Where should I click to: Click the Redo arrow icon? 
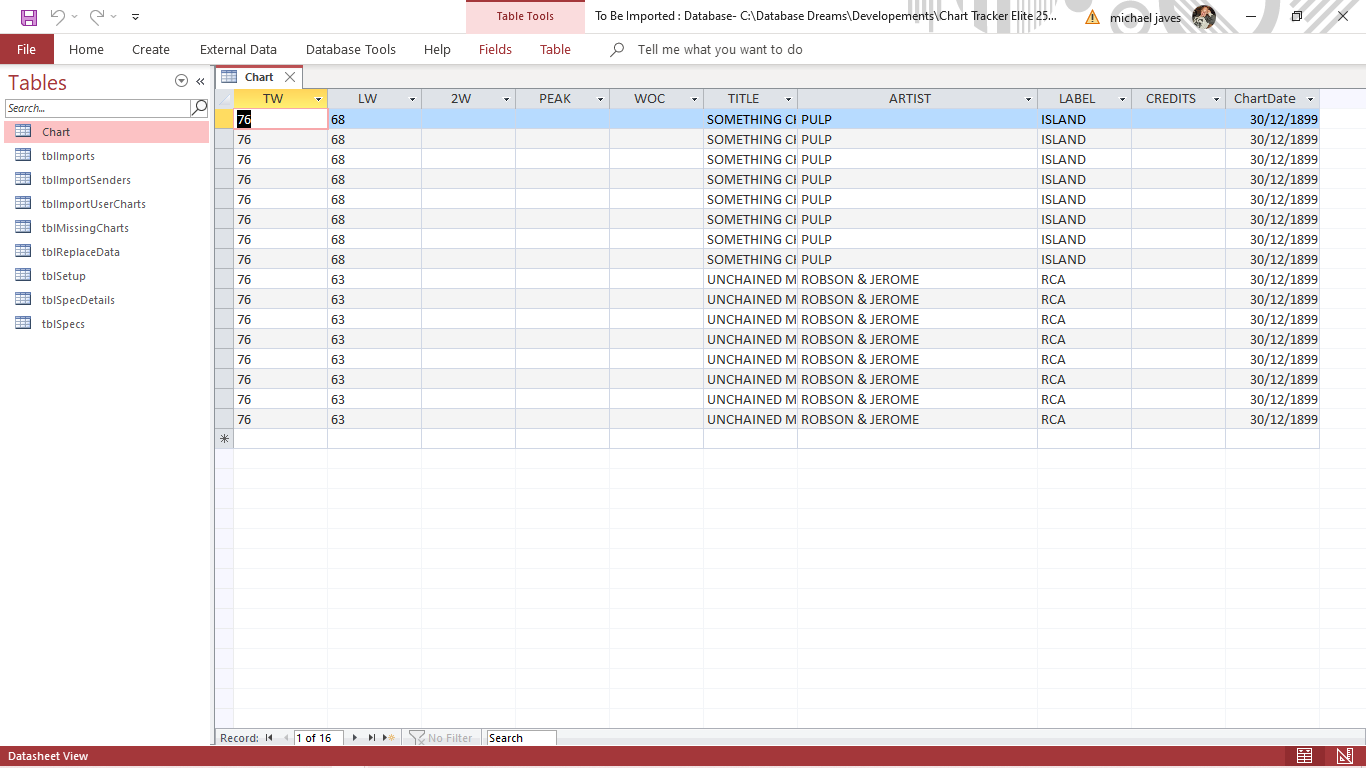click(x=97, y=17)
